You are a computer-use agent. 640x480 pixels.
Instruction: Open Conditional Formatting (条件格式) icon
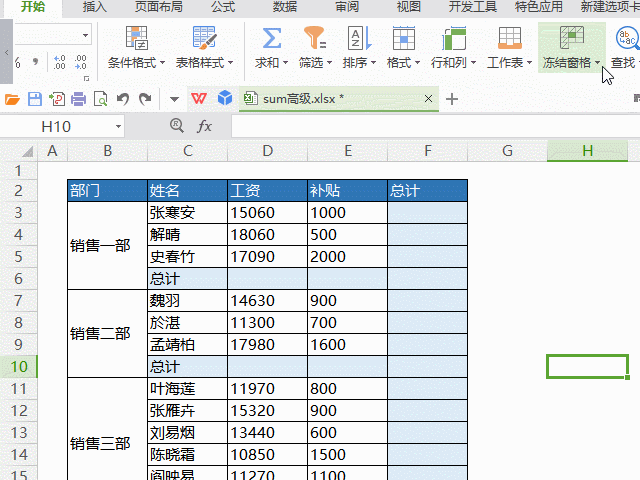137,39
